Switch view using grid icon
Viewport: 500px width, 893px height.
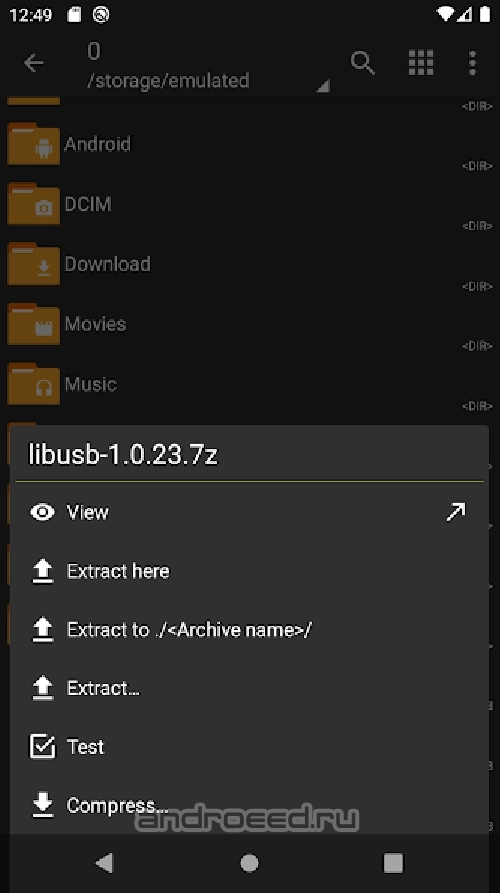click(421, 63)
